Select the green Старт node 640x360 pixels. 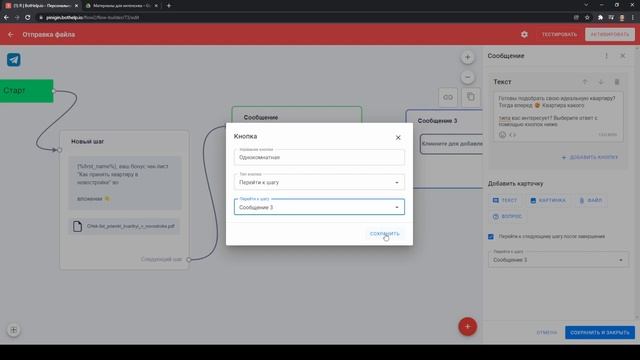point(27,91)
